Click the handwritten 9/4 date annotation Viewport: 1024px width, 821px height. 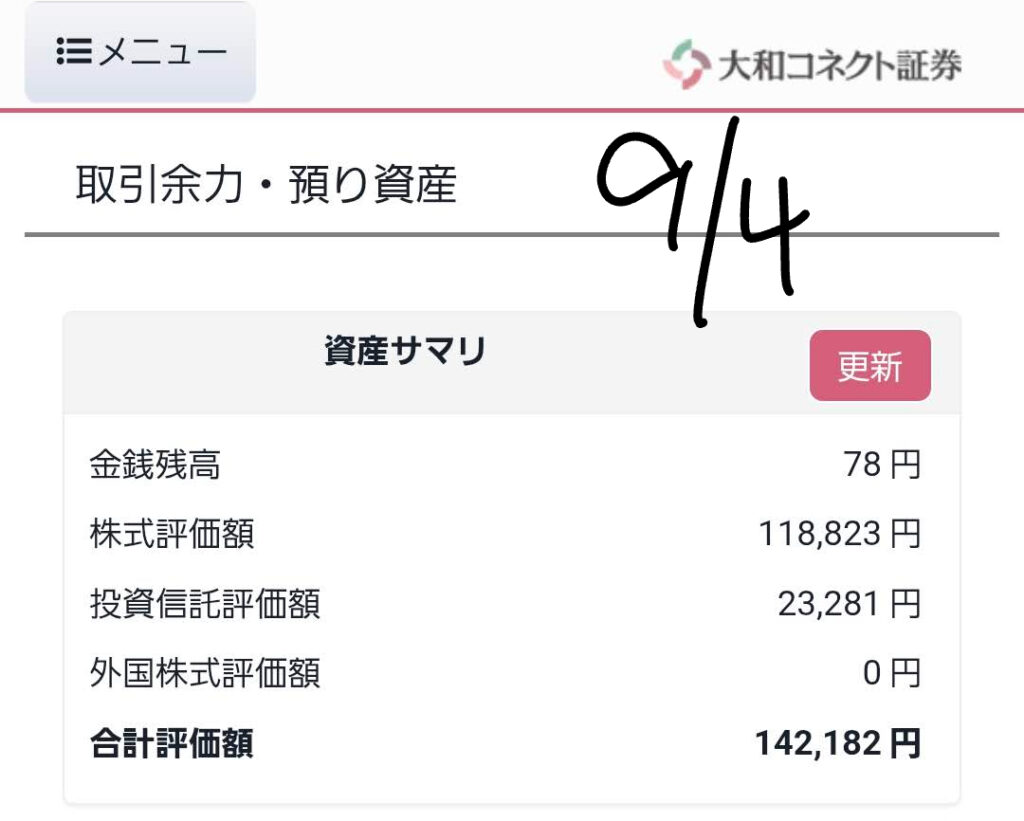pos(703,222)
